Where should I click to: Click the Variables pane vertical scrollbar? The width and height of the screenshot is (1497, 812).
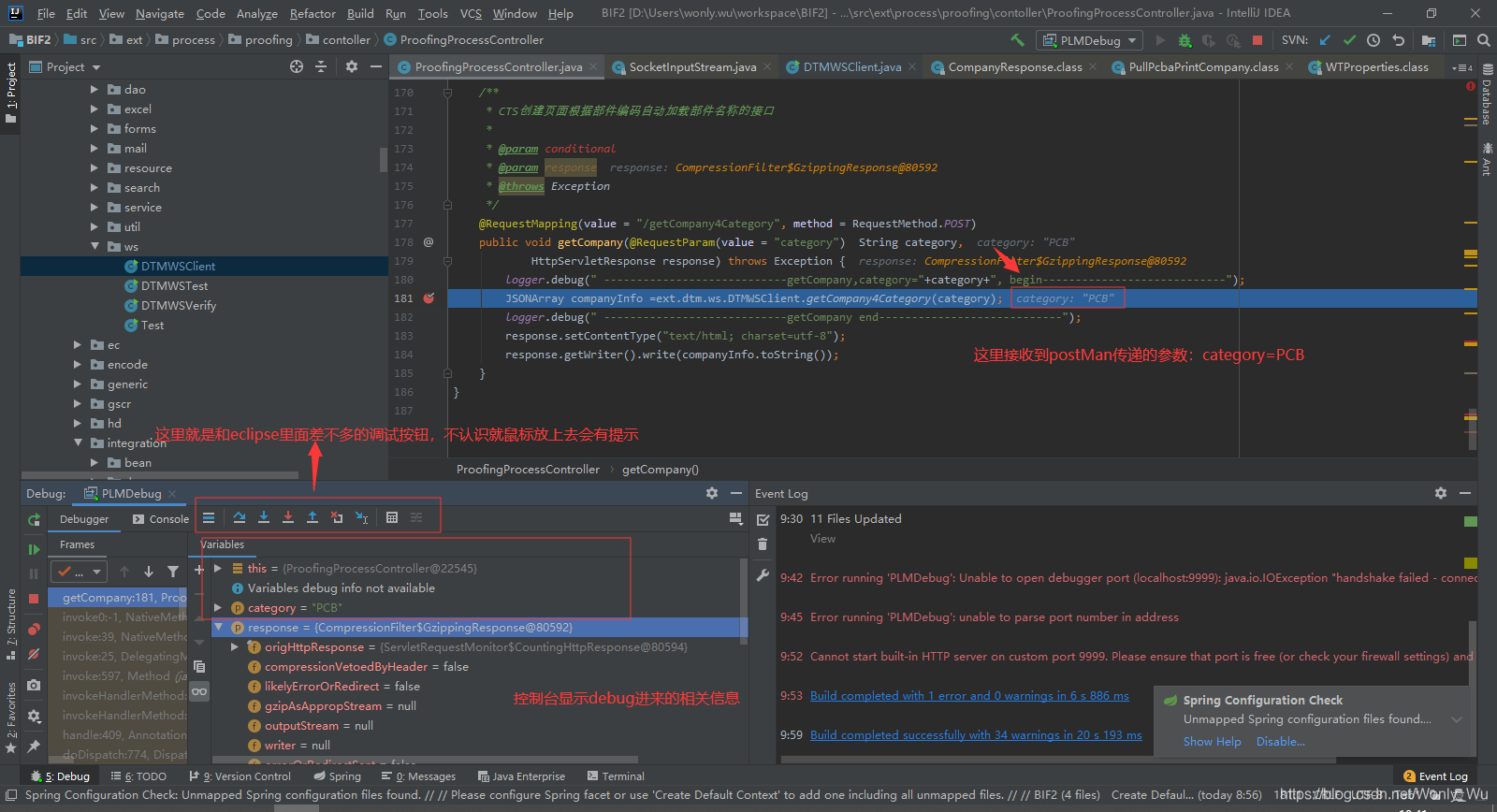[744, 600]
